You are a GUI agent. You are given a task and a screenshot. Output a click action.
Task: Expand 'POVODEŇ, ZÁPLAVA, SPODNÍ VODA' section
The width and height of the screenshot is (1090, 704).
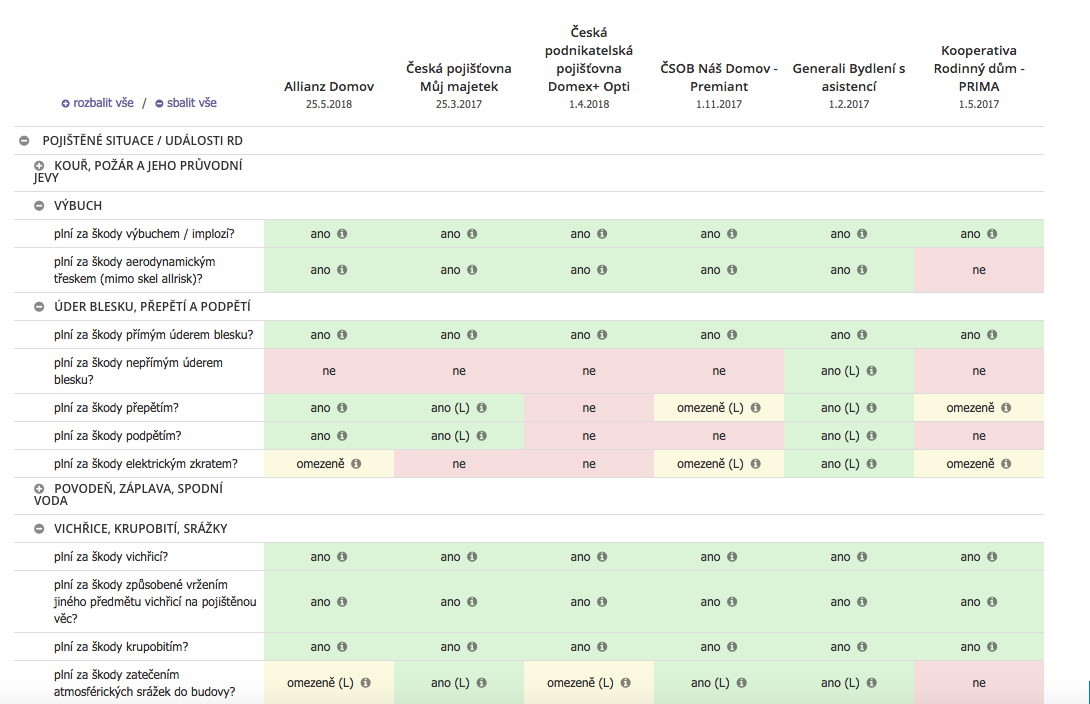tap(39, 489)
